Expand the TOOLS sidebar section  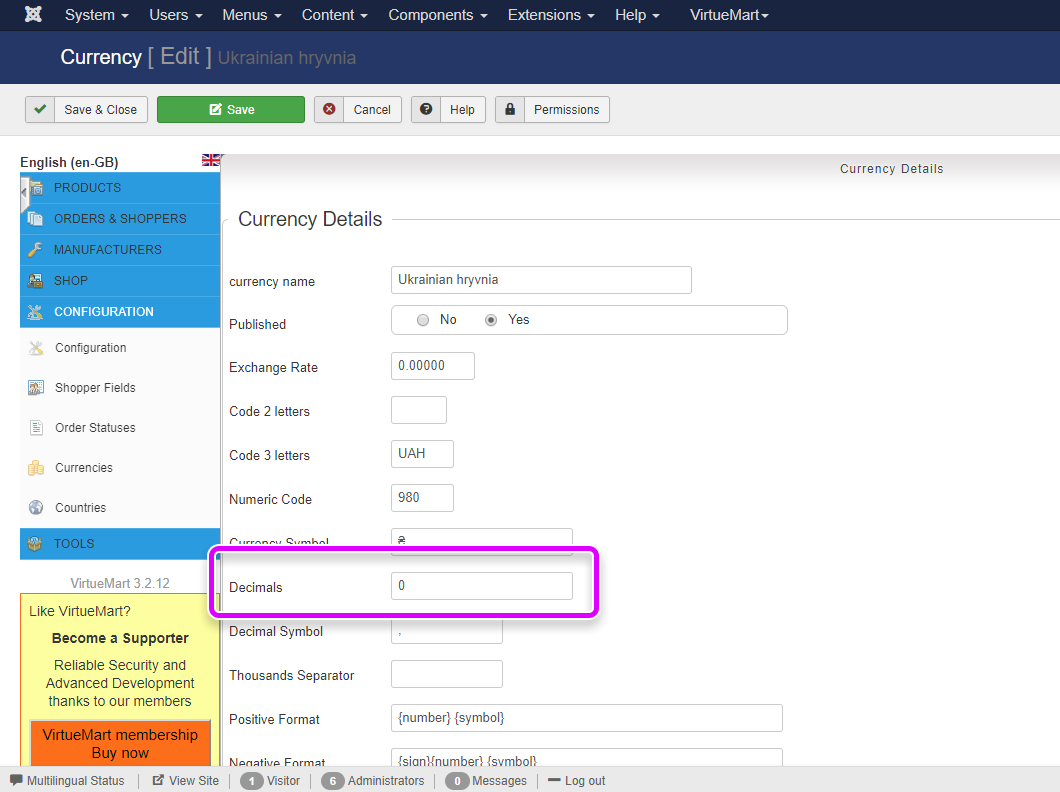tap(120, 543)
